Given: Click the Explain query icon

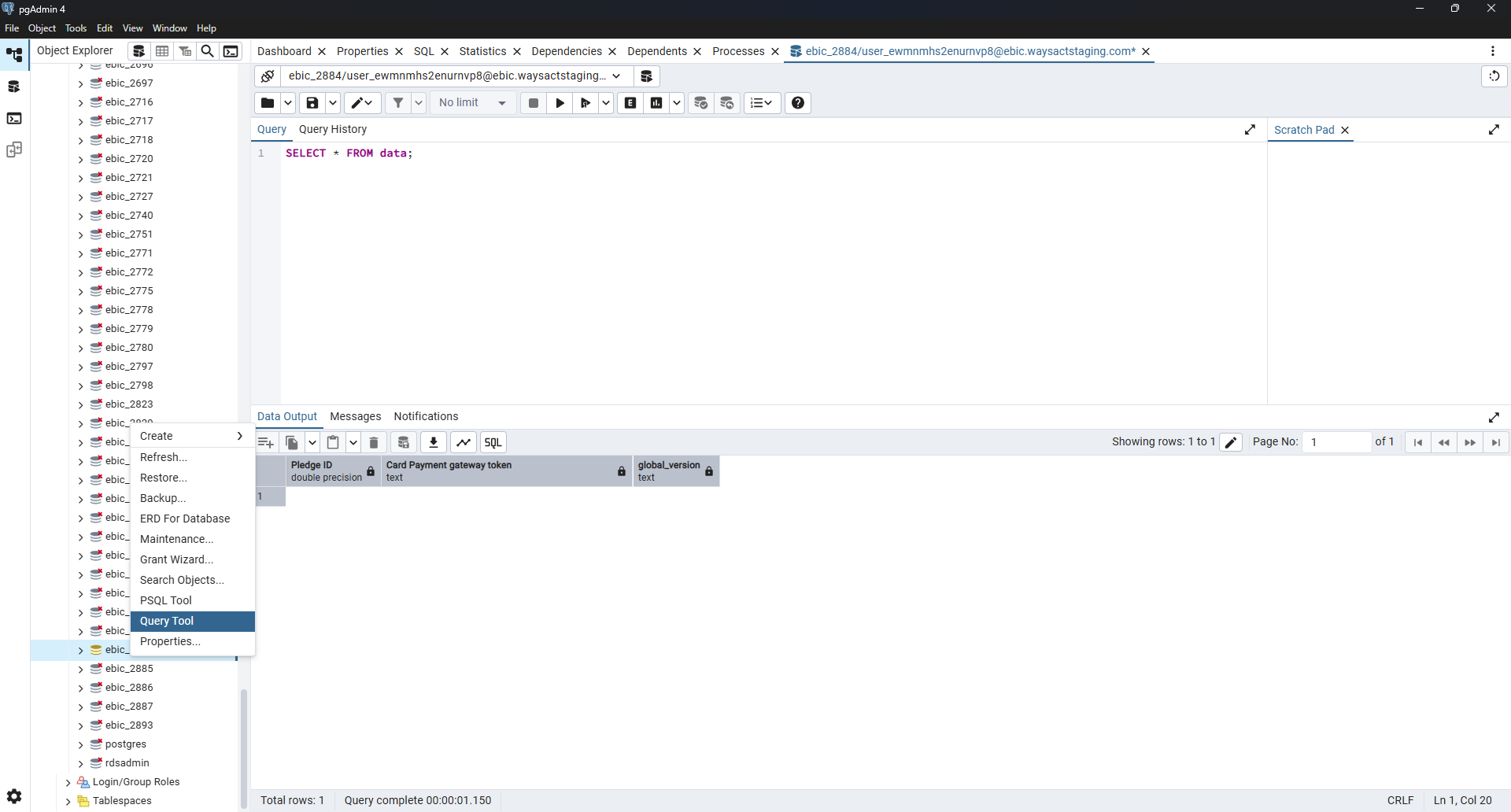Looking at the screenshot, I should coord(630,103).
